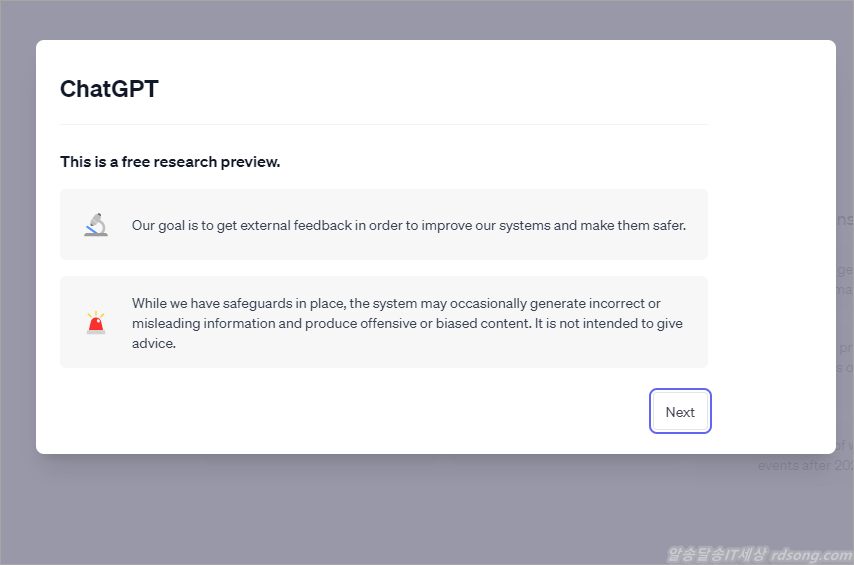Select the 'This is a free research preview.' heading
Image resolution: width=854 pixels, height=565 pixels.
tap(170, 162)
